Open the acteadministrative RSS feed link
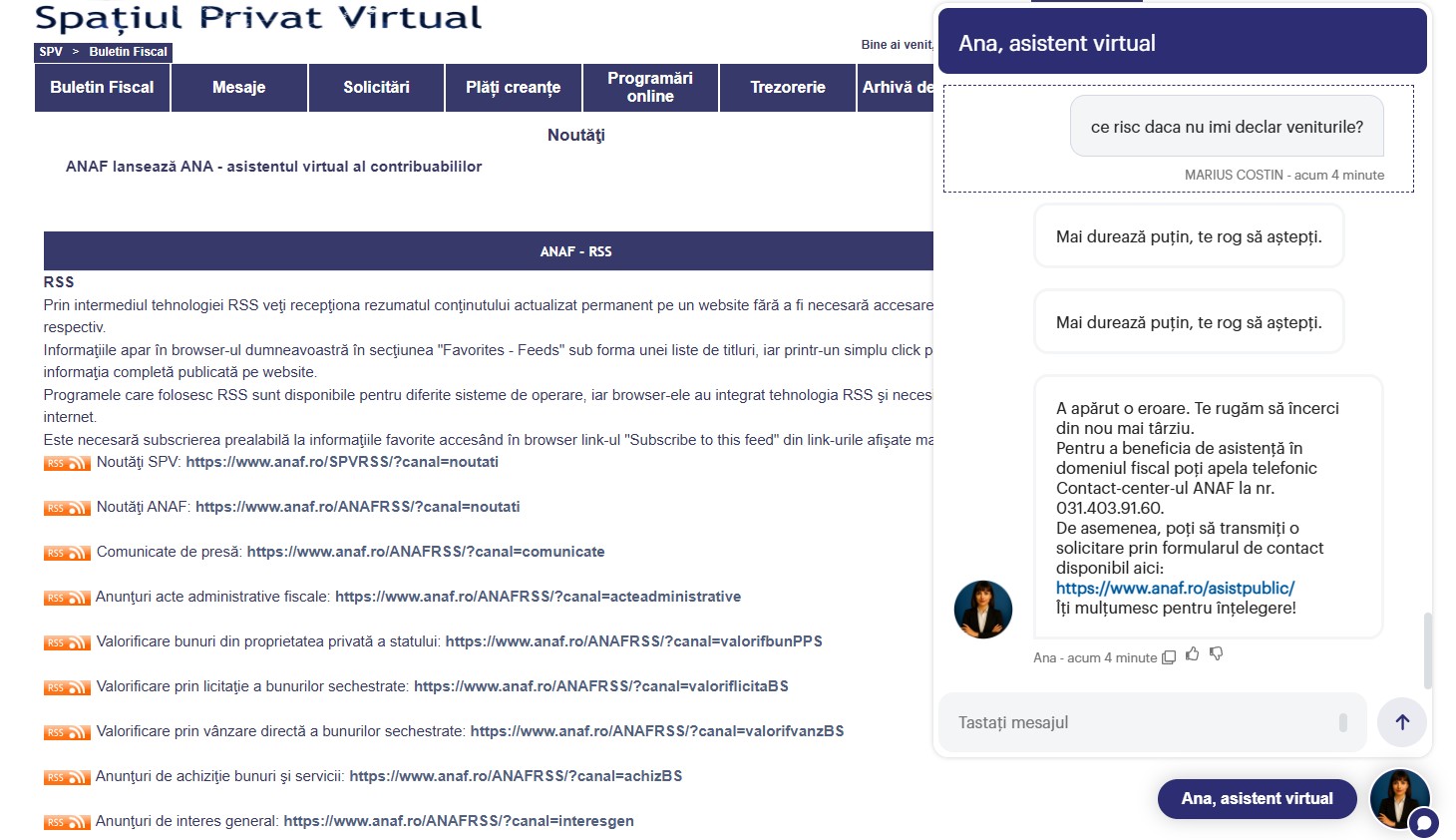This screenshot has width=1456, height=840. point(539,597)
